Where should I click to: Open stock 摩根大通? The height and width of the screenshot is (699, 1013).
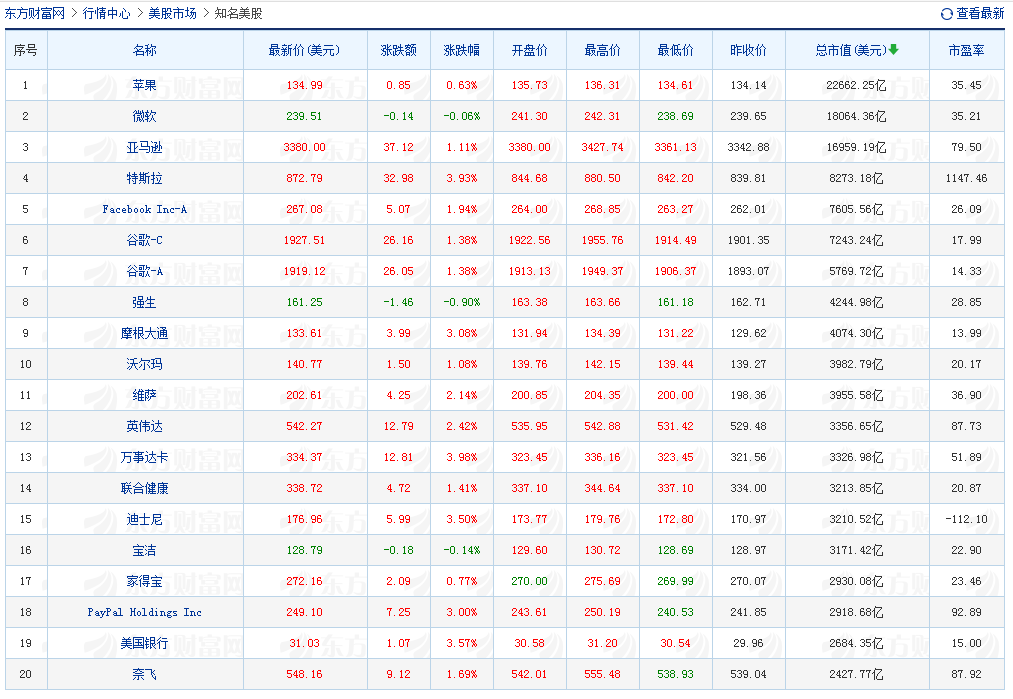point(145,333)
